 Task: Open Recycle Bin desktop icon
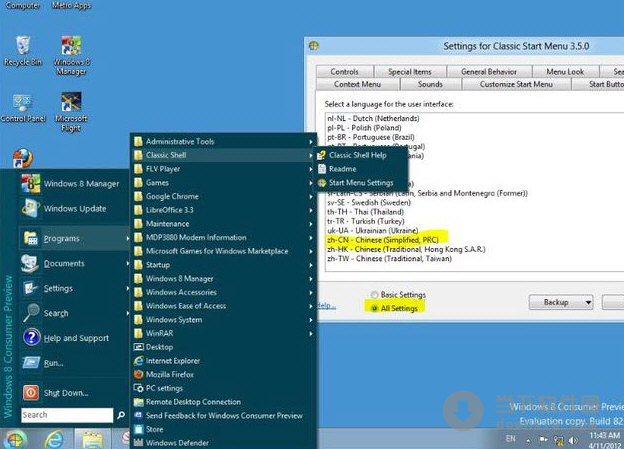tap(23, 50)
